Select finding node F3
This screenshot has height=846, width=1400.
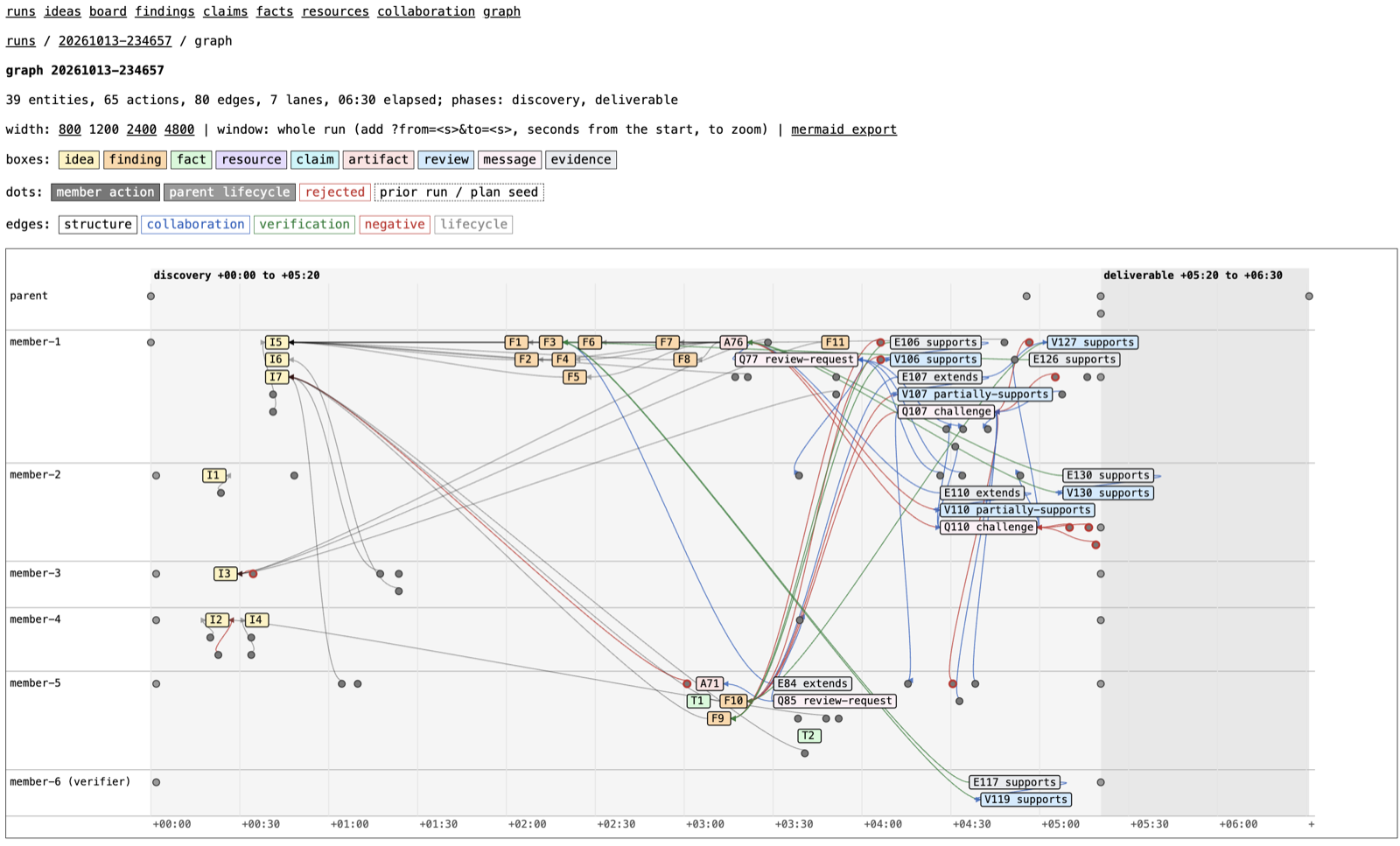tap(549, 342)
